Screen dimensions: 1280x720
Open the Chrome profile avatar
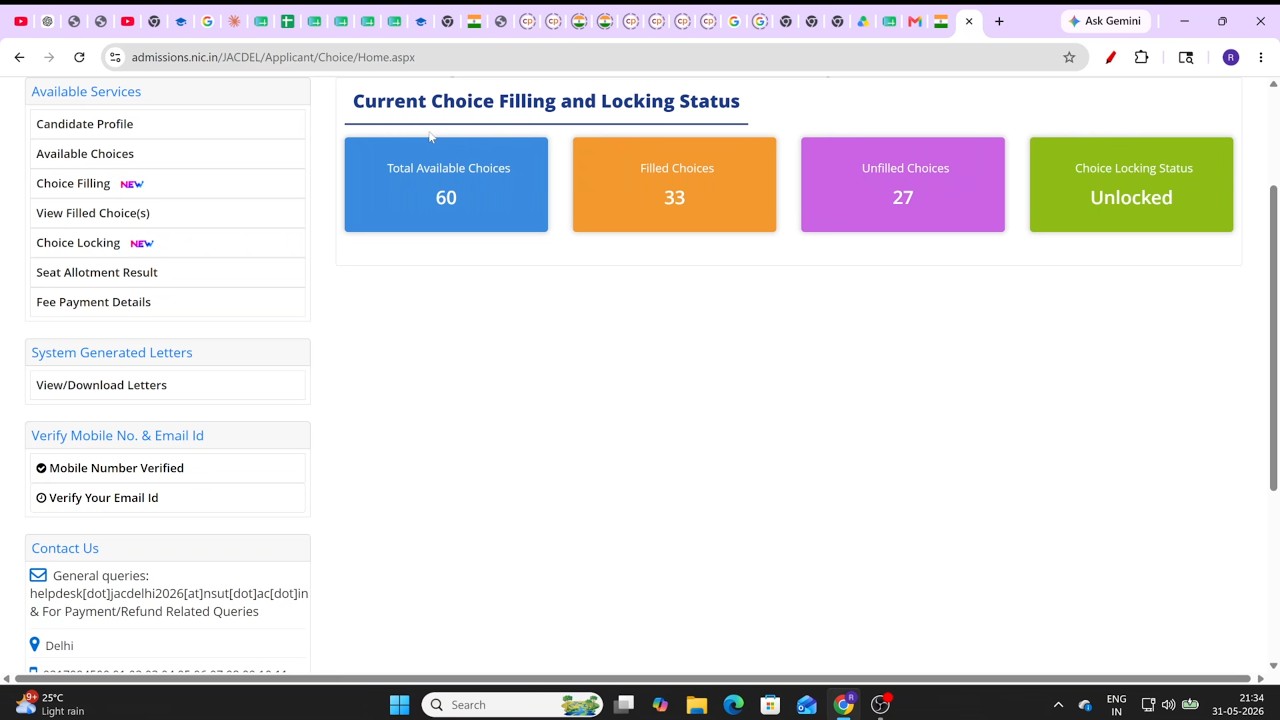point(1231,57)
